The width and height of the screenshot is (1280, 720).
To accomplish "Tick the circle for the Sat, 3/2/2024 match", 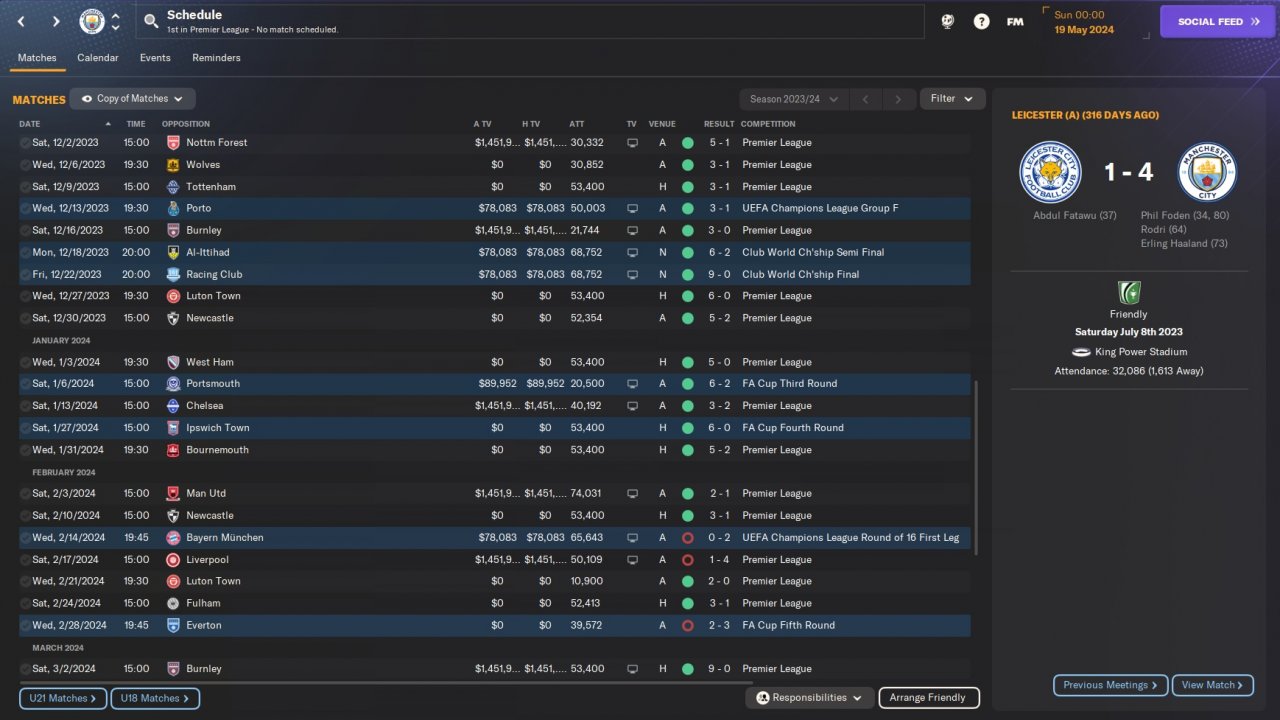I will (25, 669).
